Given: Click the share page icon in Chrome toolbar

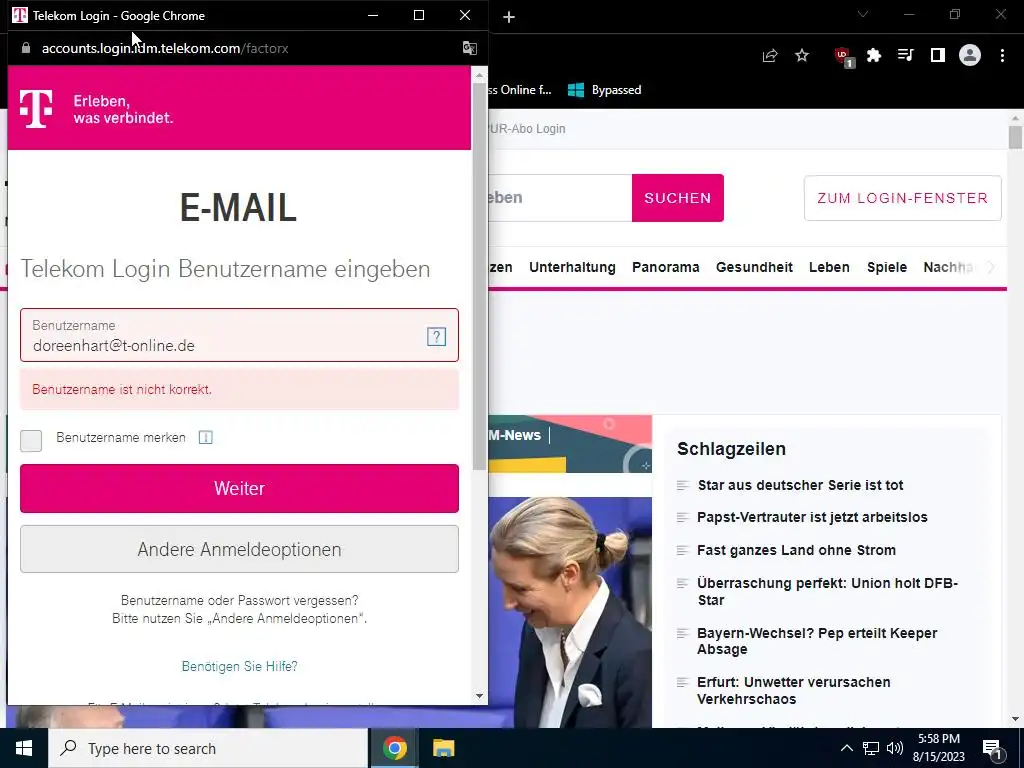Looking at the screenshot, I should click(x=770, y=56).
